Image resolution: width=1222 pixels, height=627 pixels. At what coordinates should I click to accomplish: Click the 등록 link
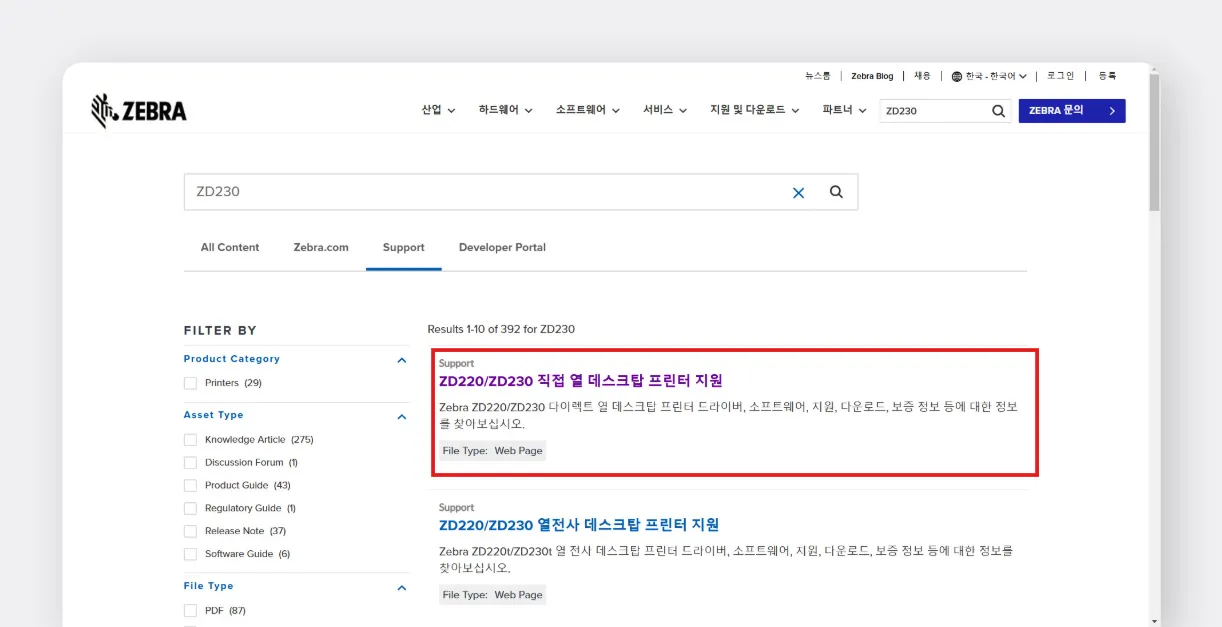[x=1107, y=76]
